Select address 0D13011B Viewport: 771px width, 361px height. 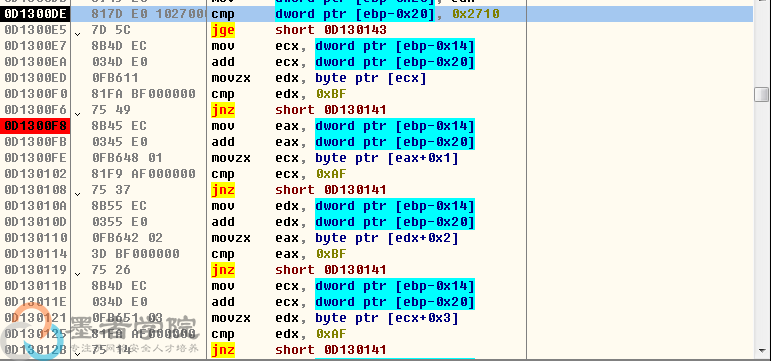point(35,286)
